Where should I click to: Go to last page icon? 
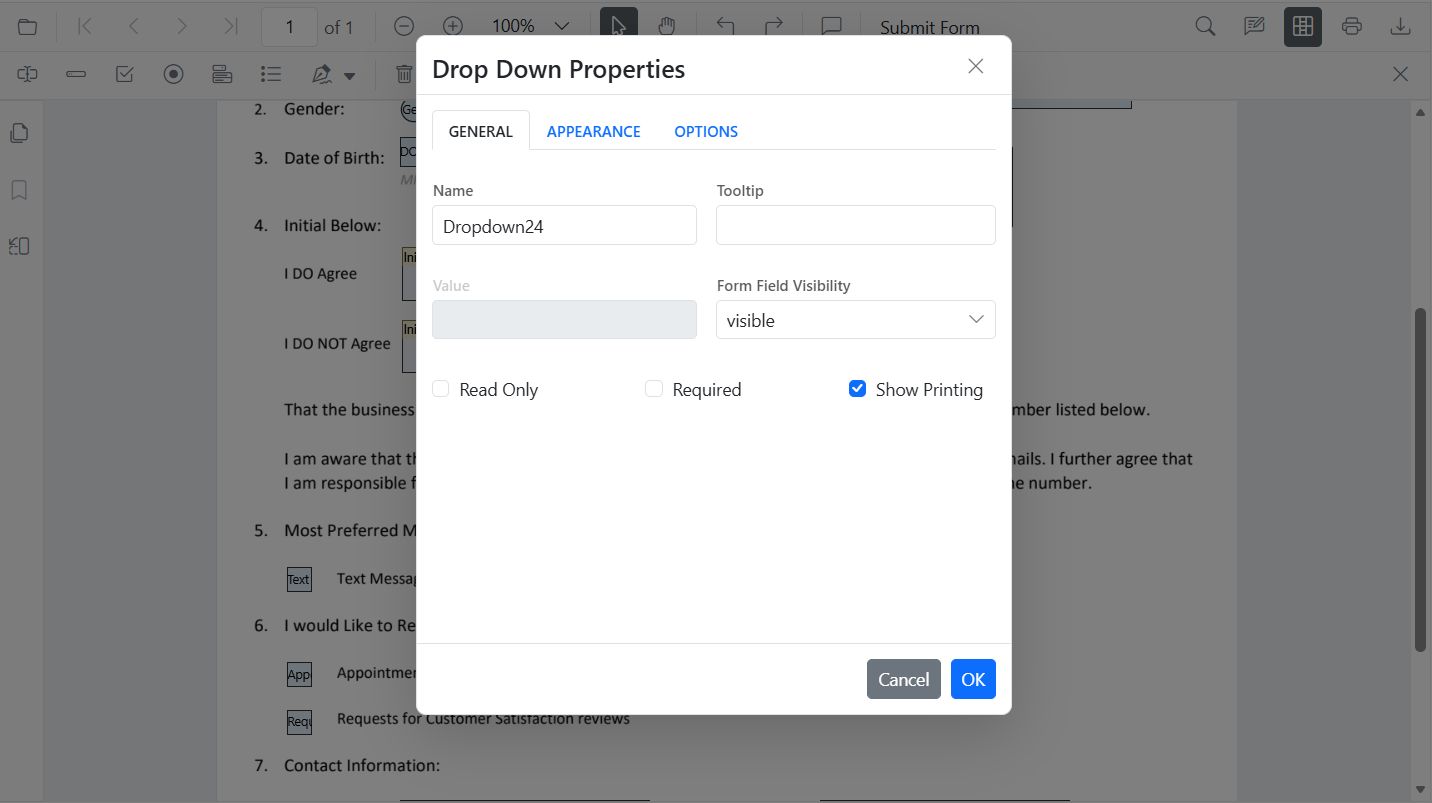point(230,26)
